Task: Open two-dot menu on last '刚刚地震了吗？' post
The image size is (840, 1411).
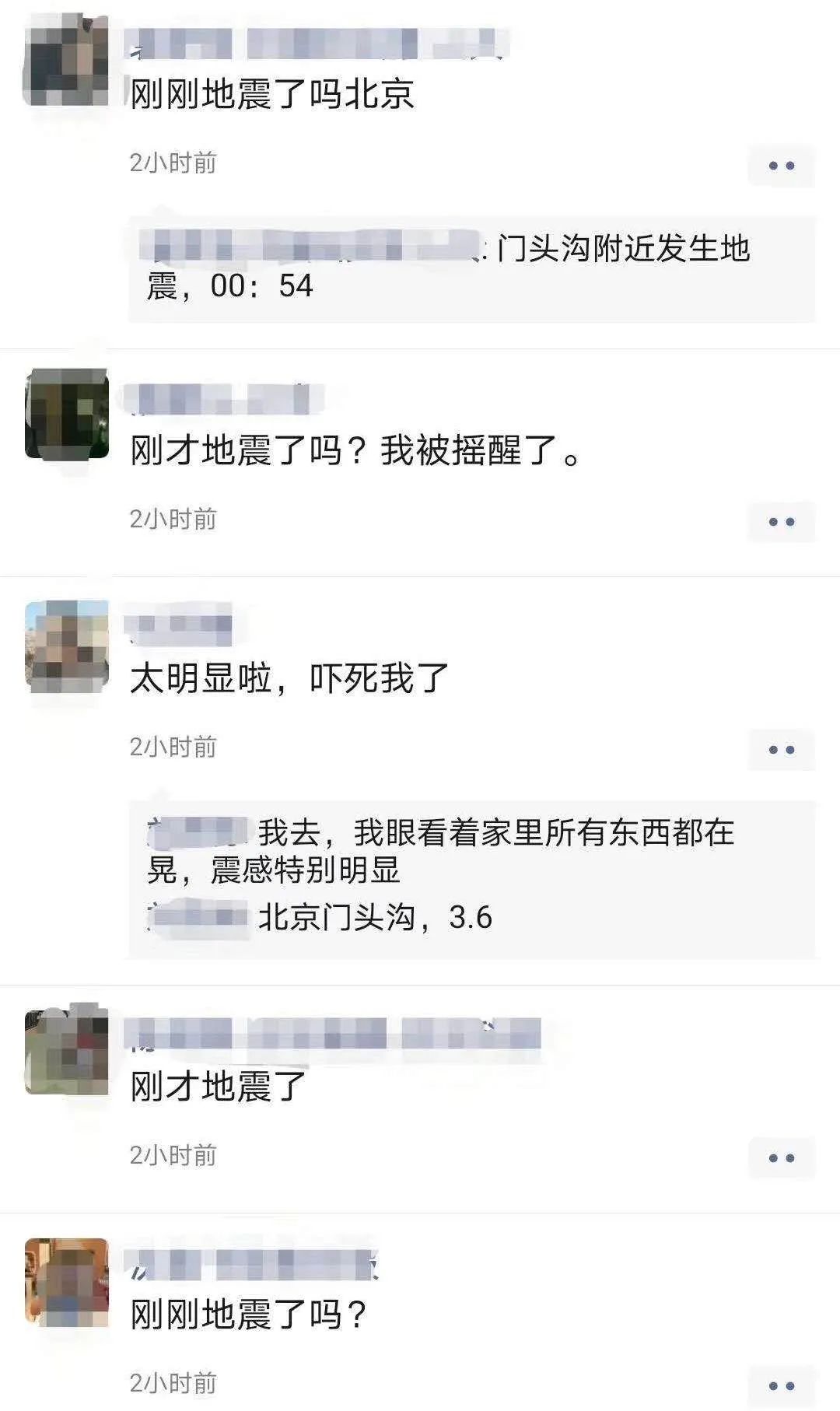Action: click(x=781, y=1386)
